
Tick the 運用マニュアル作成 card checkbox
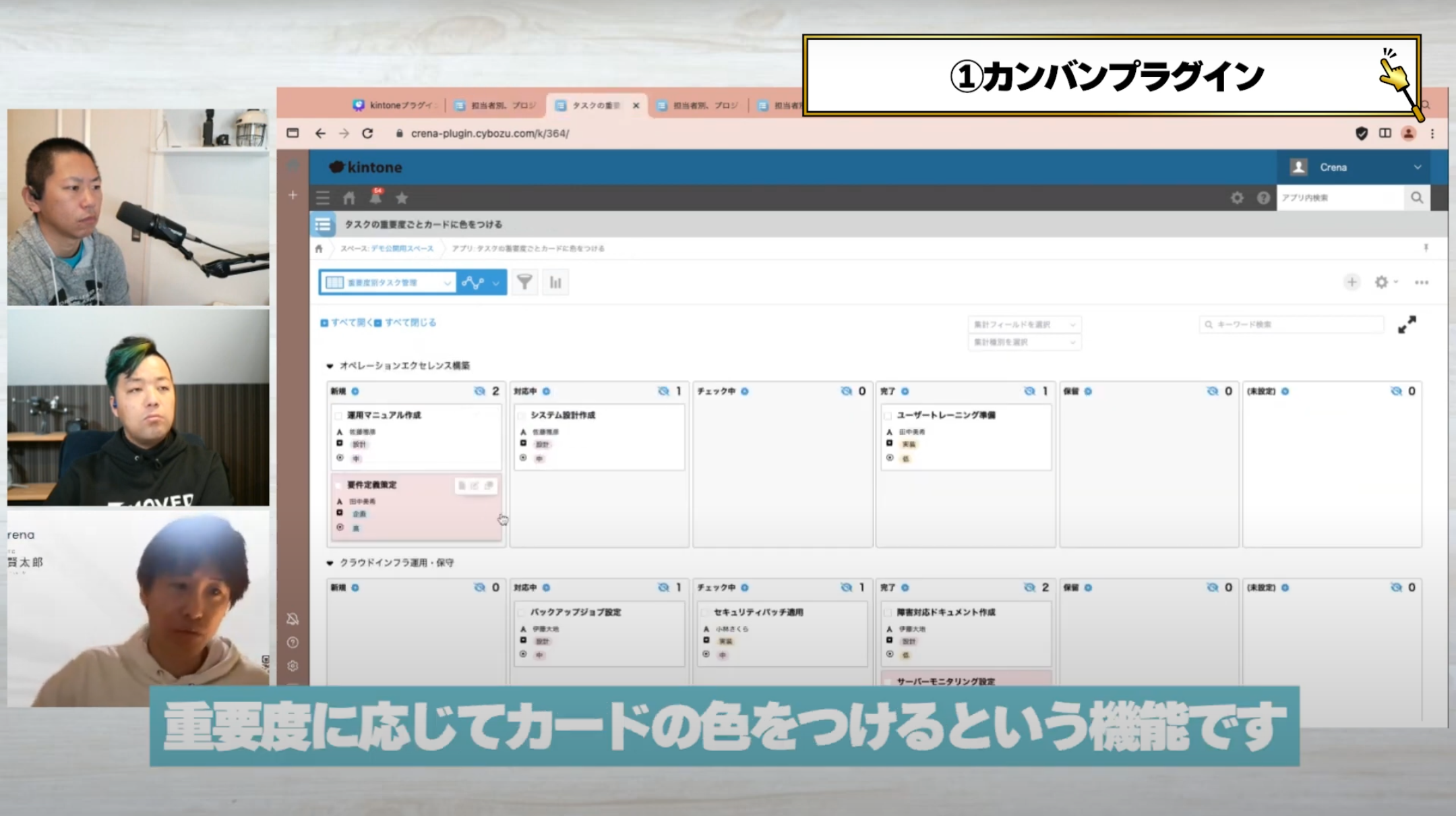[x=338, y=415]
